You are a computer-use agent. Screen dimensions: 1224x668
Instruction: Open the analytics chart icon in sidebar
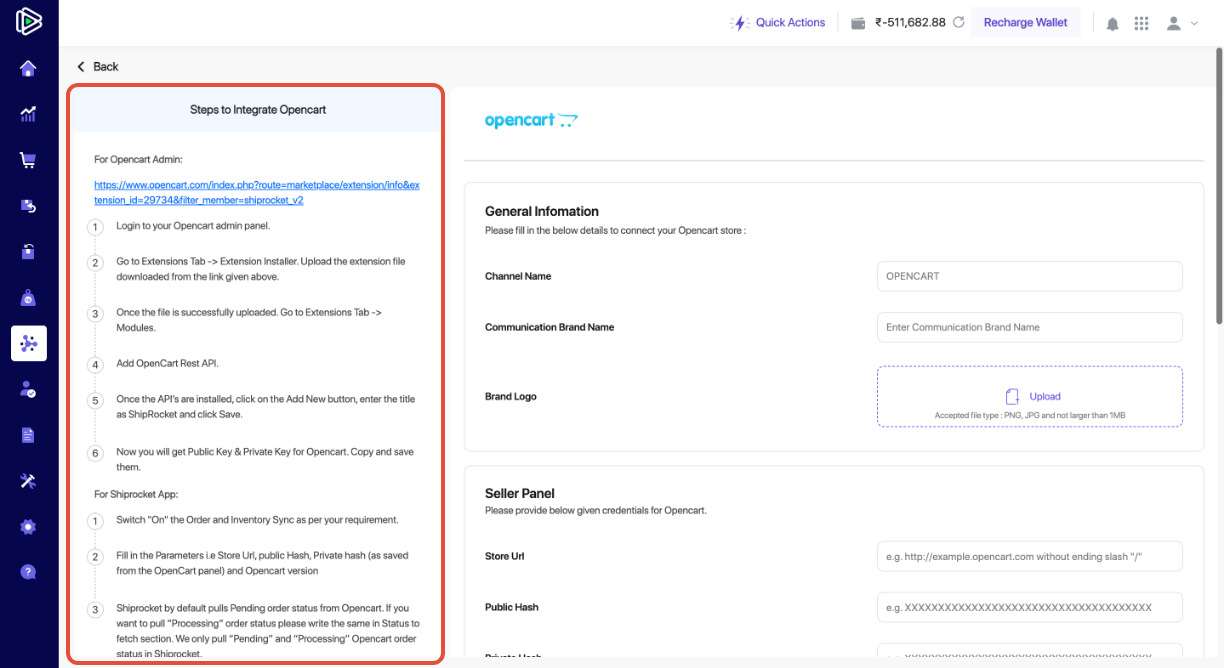(28, 114)
